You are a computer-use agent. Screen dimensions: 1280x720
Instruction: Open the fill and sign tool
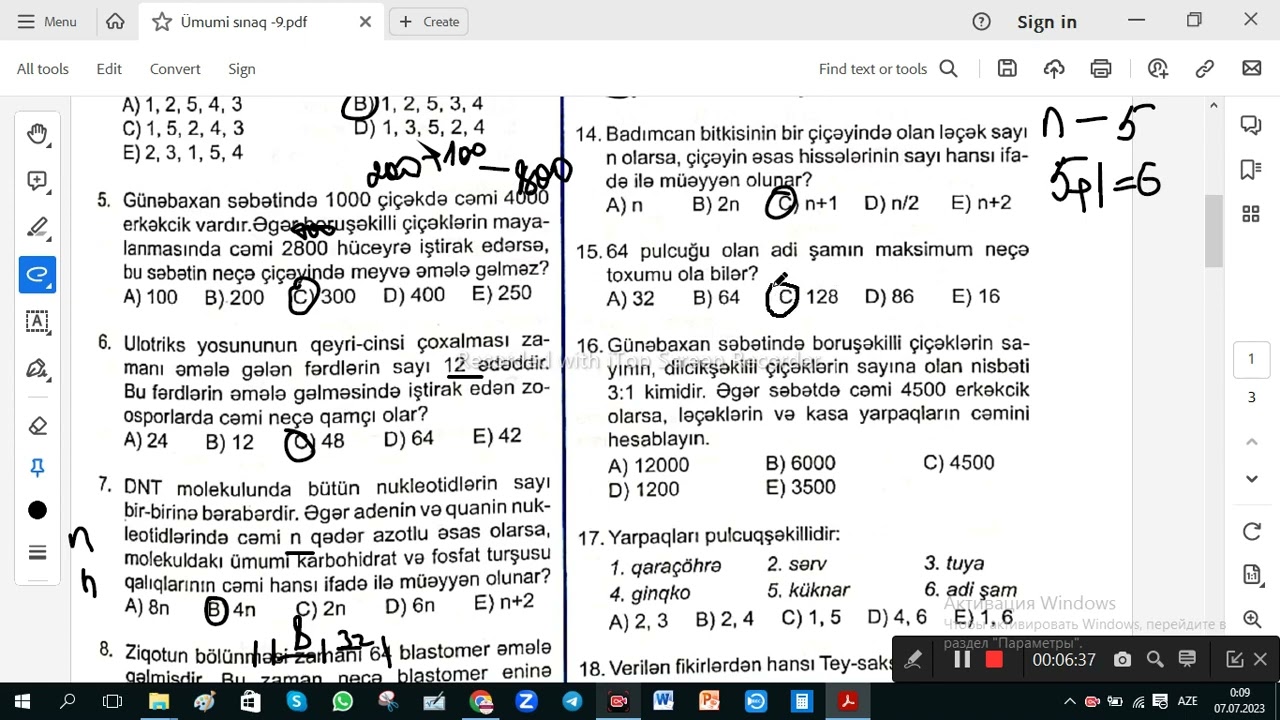[37, 368]
